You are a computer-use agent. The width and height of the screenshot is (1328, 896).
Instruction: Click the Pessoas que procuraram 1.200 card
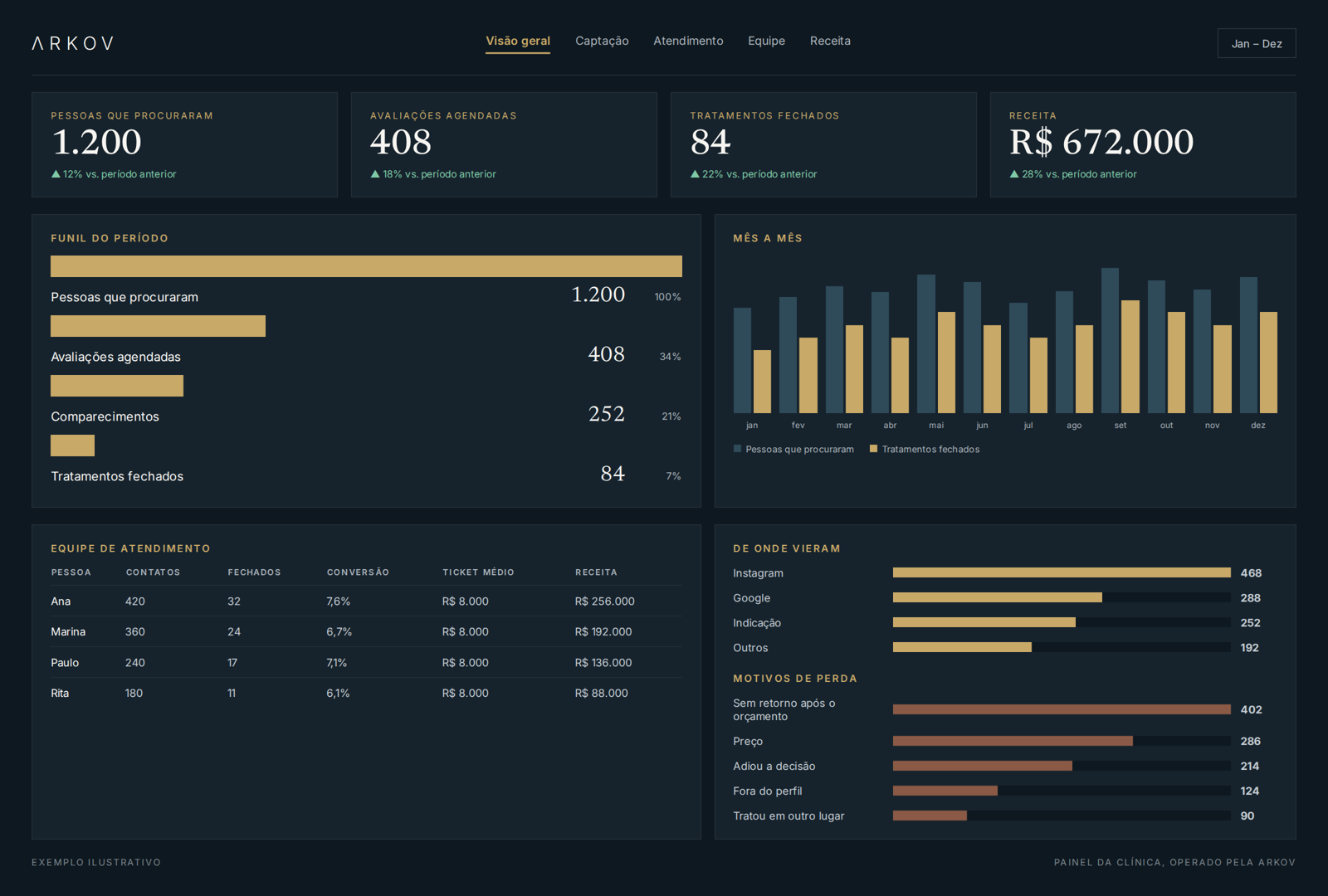184,144
